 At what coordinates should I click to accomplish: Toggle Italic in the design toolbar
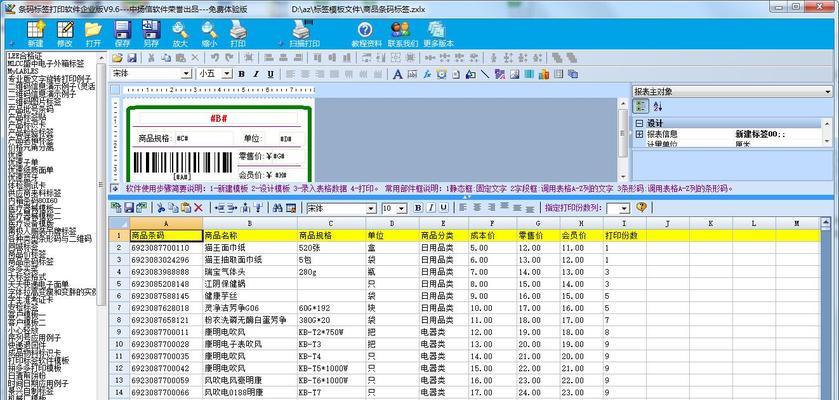click(x=256, y=74)
